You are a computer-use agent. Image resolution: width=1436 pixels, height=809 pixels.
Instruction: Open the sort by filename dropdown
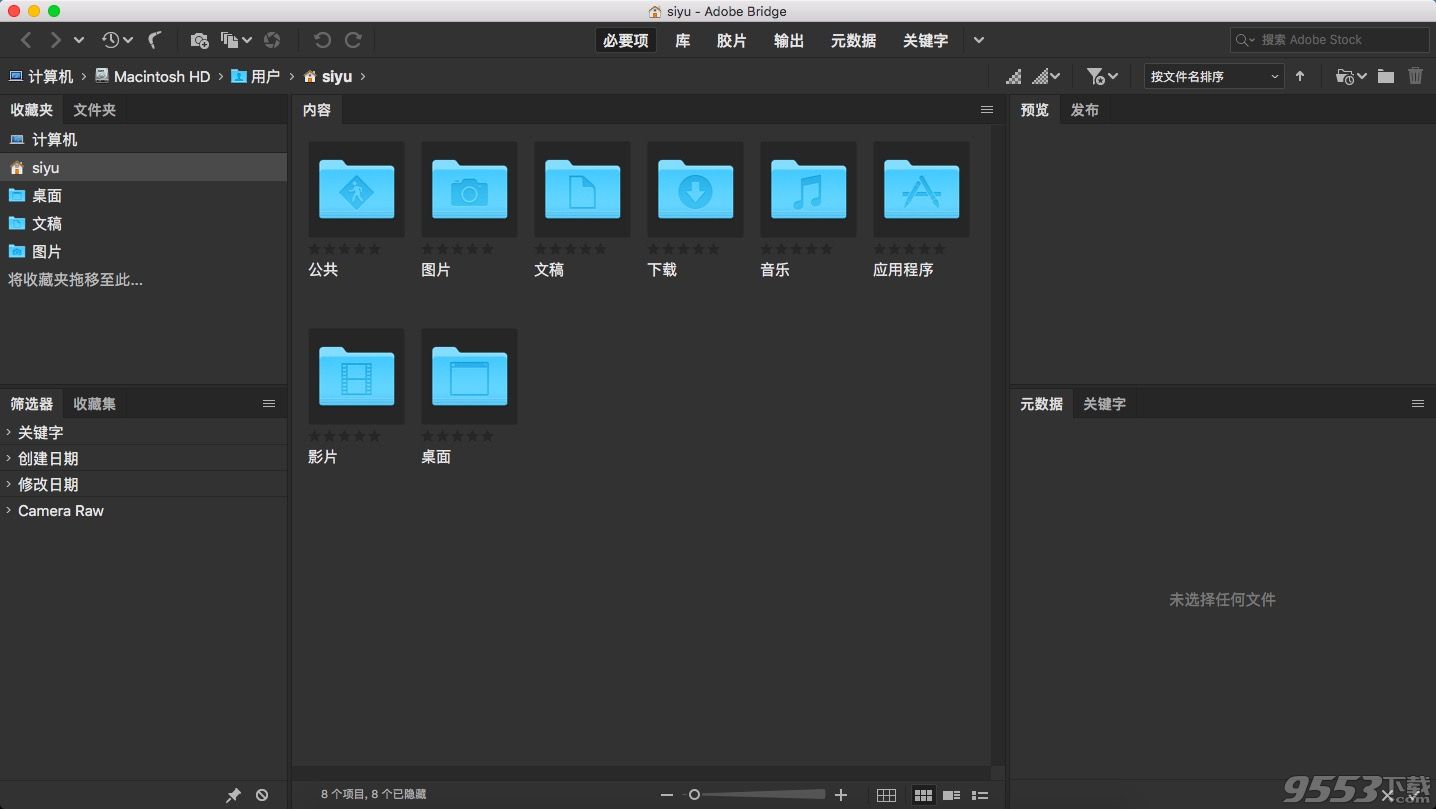[1214, 76]
